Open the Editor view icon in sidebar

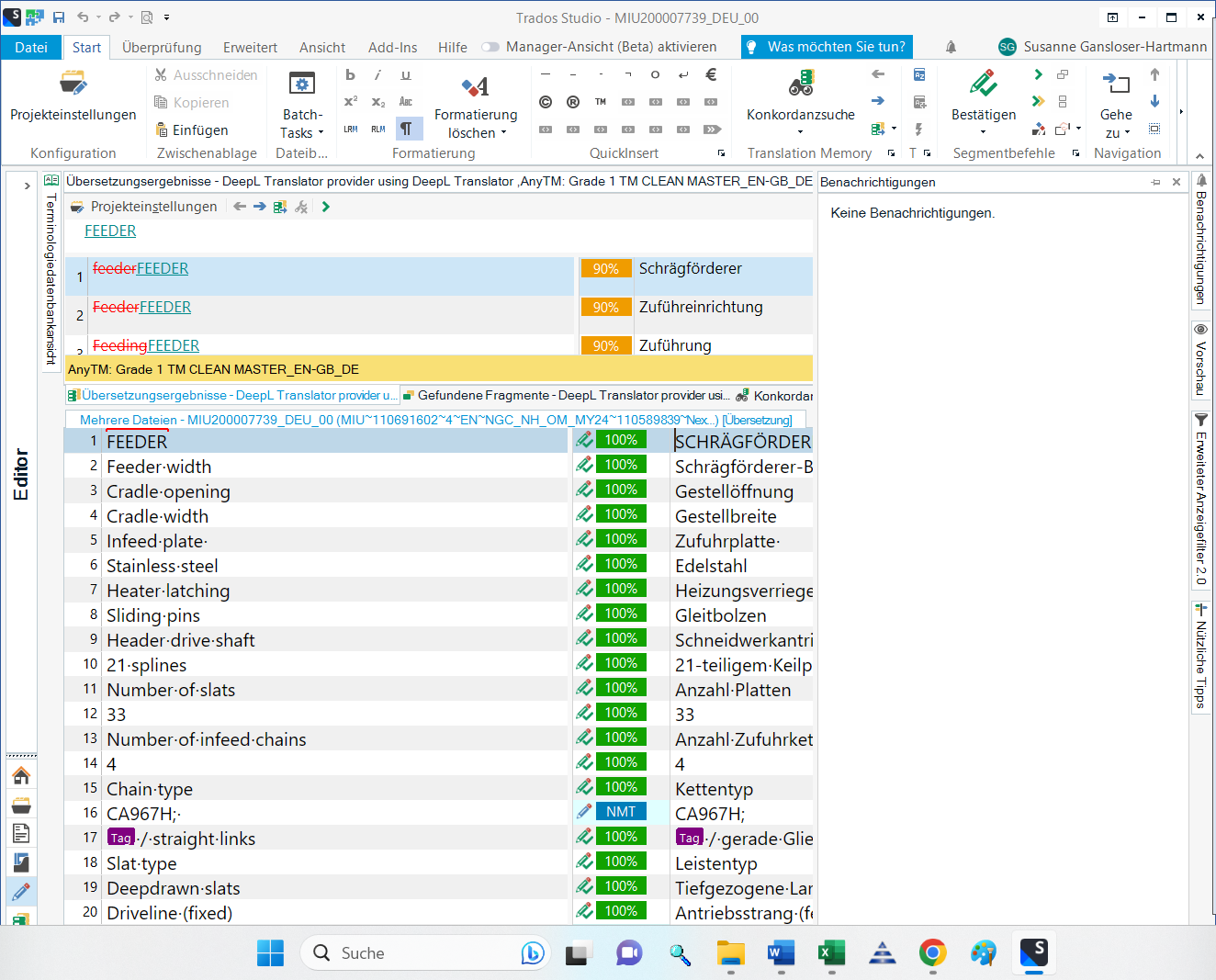click(x=21, y=891)
